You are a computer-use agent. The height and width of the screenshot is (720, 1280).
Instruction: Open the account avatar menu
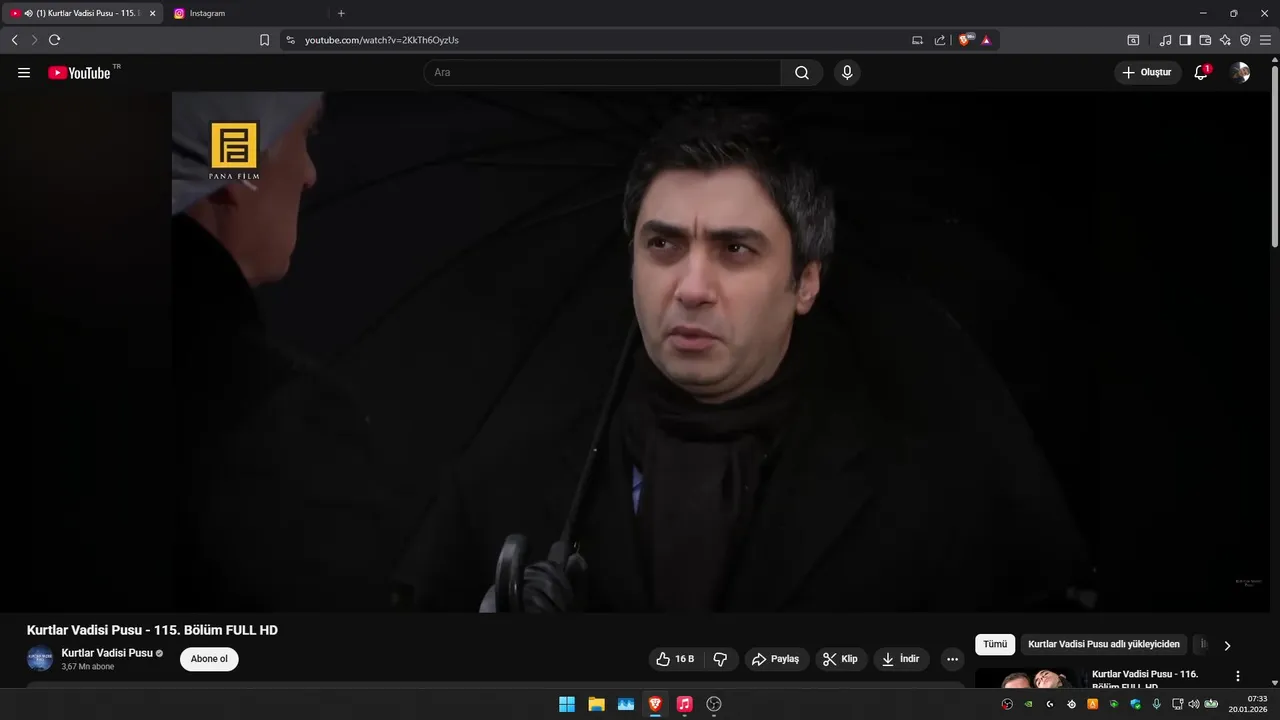click(1240, 73)
